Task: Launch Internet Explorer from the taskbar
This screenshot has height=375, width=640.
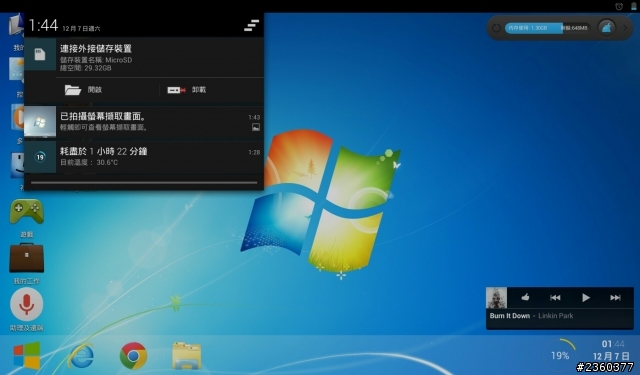Action: click(81, 356)
